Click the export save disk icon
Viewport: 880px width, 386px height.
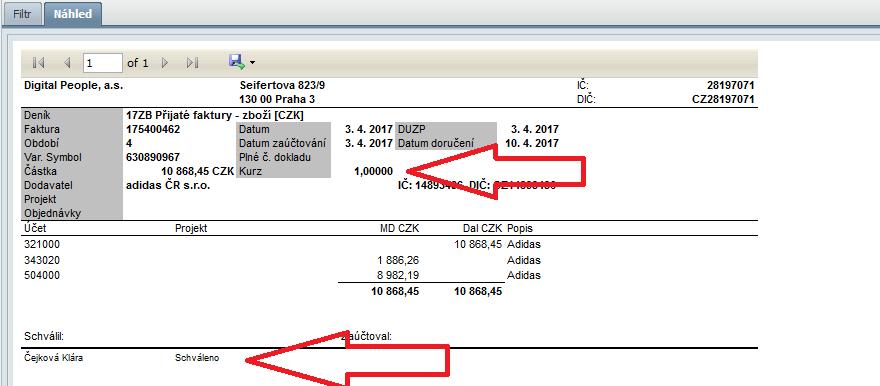click(236, 62)
